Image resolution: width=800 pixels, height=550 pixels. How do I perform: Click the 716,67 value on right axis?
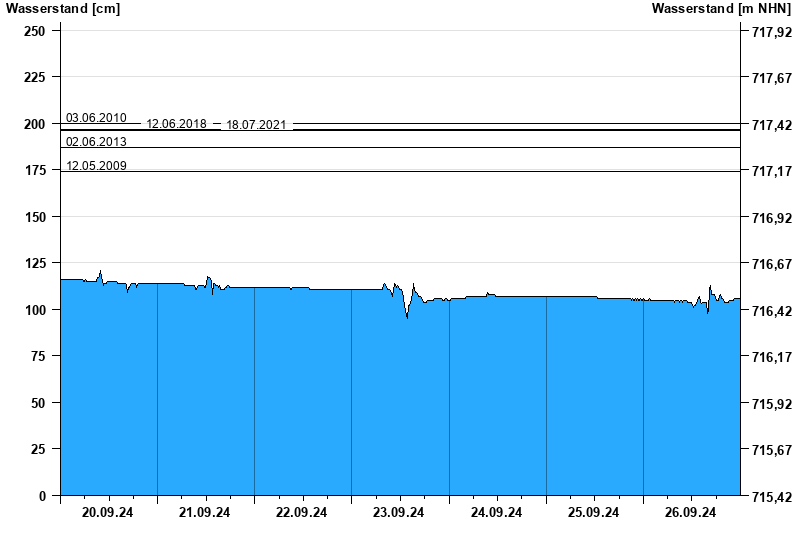click(772, 264)
